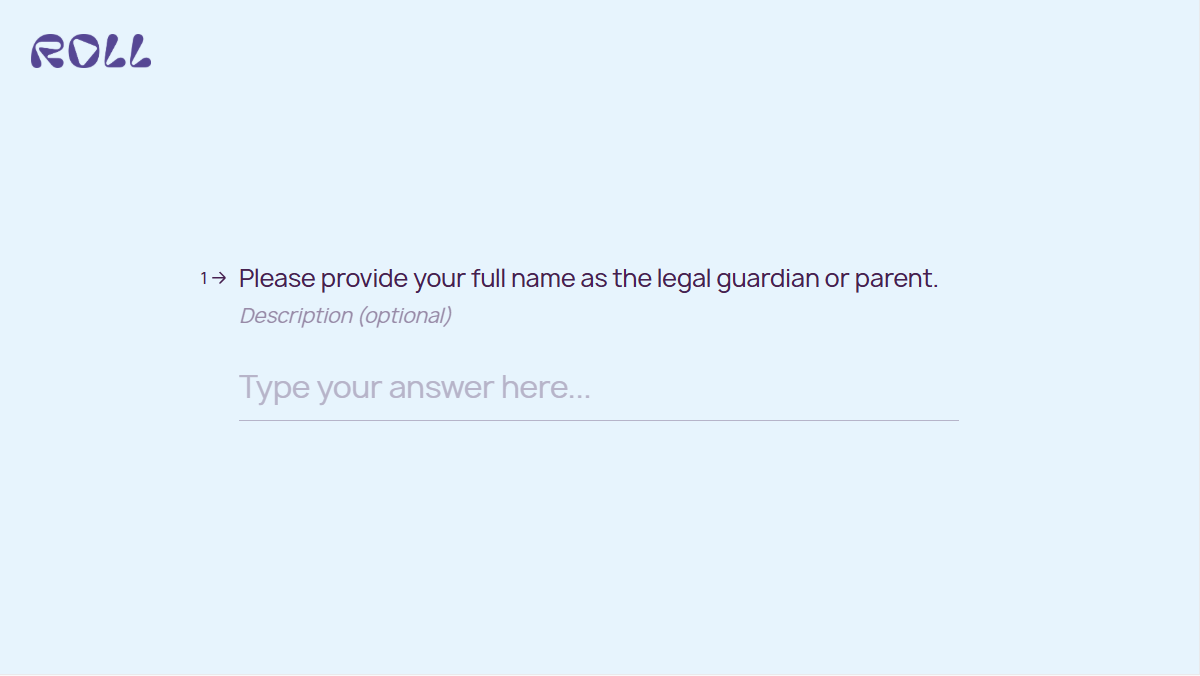The image size is (1200, 676).
Task: Click the right-arrow glyph before the question
Action: coord(220,278)
